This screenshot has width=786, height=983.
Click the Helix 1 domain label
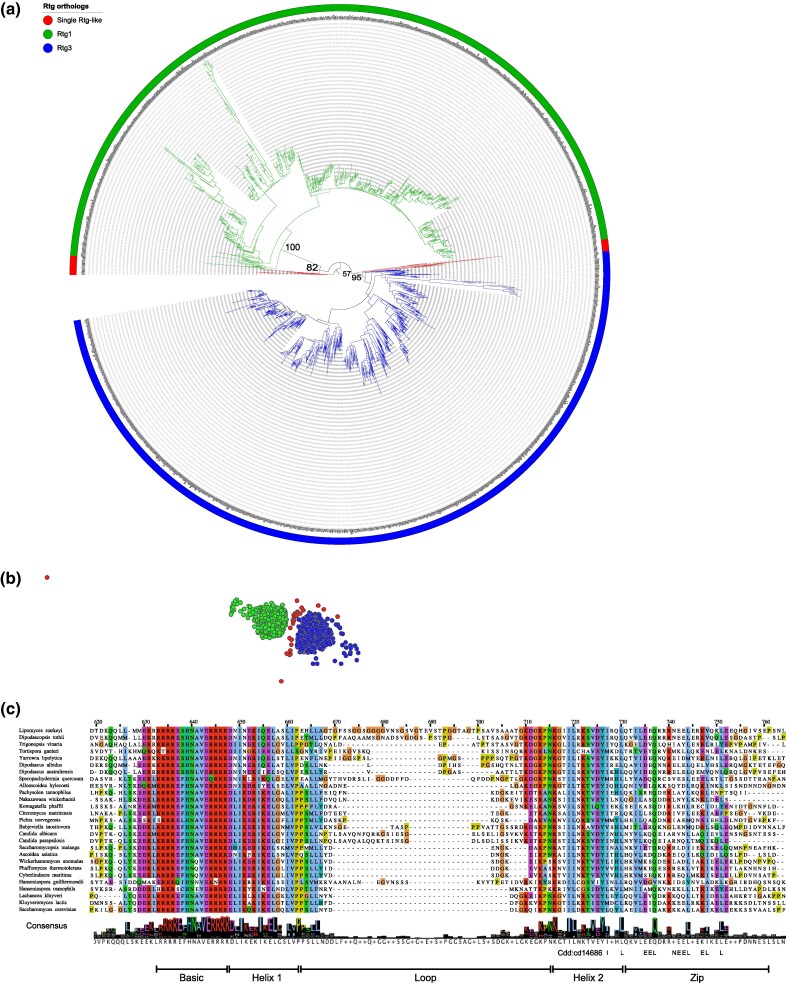[x=266, y=977]
